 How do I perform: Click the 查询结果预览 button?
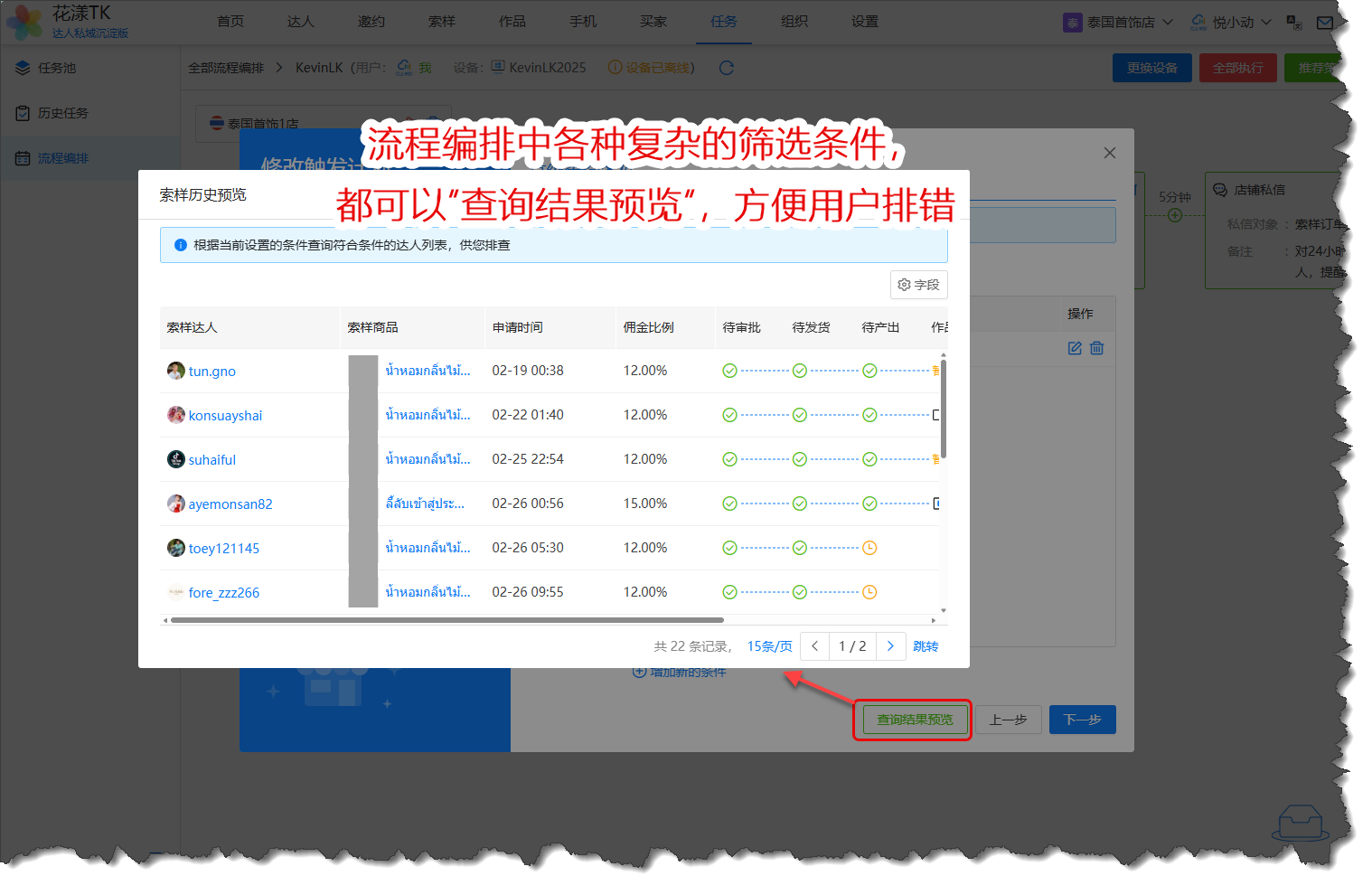[914, 720]
